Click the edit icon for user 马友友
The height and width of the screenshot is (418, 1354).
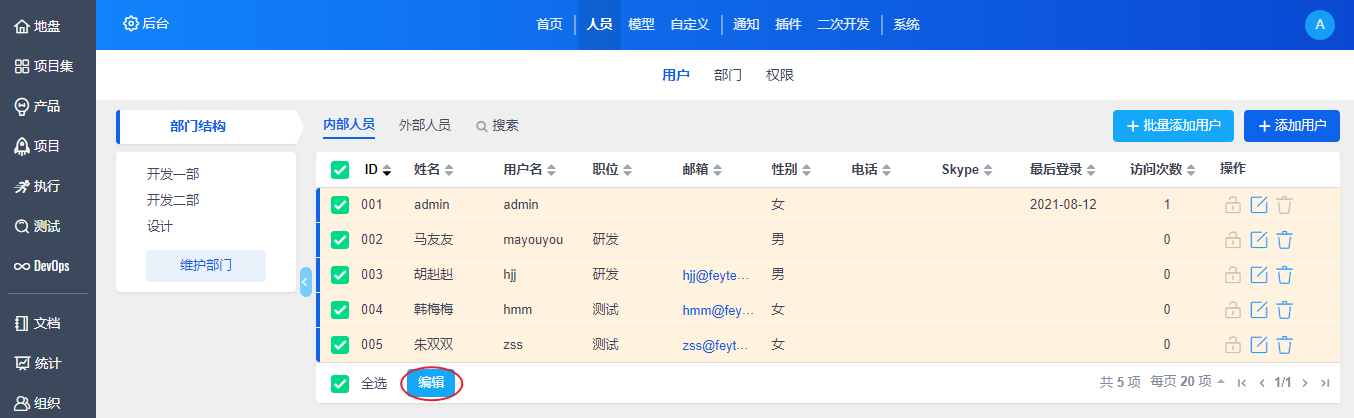pyautogui.click(x=1259, y=240)
